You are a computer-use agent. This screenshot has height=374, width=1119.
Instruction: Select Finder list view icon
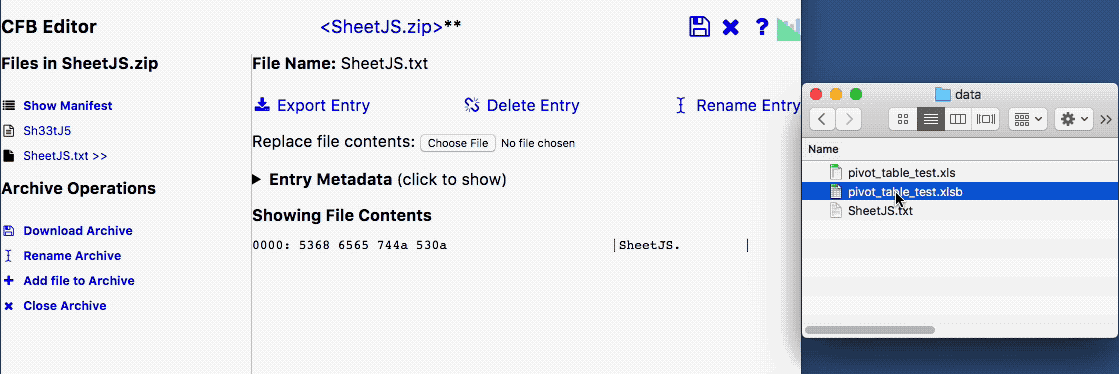[x=931, y=119]
